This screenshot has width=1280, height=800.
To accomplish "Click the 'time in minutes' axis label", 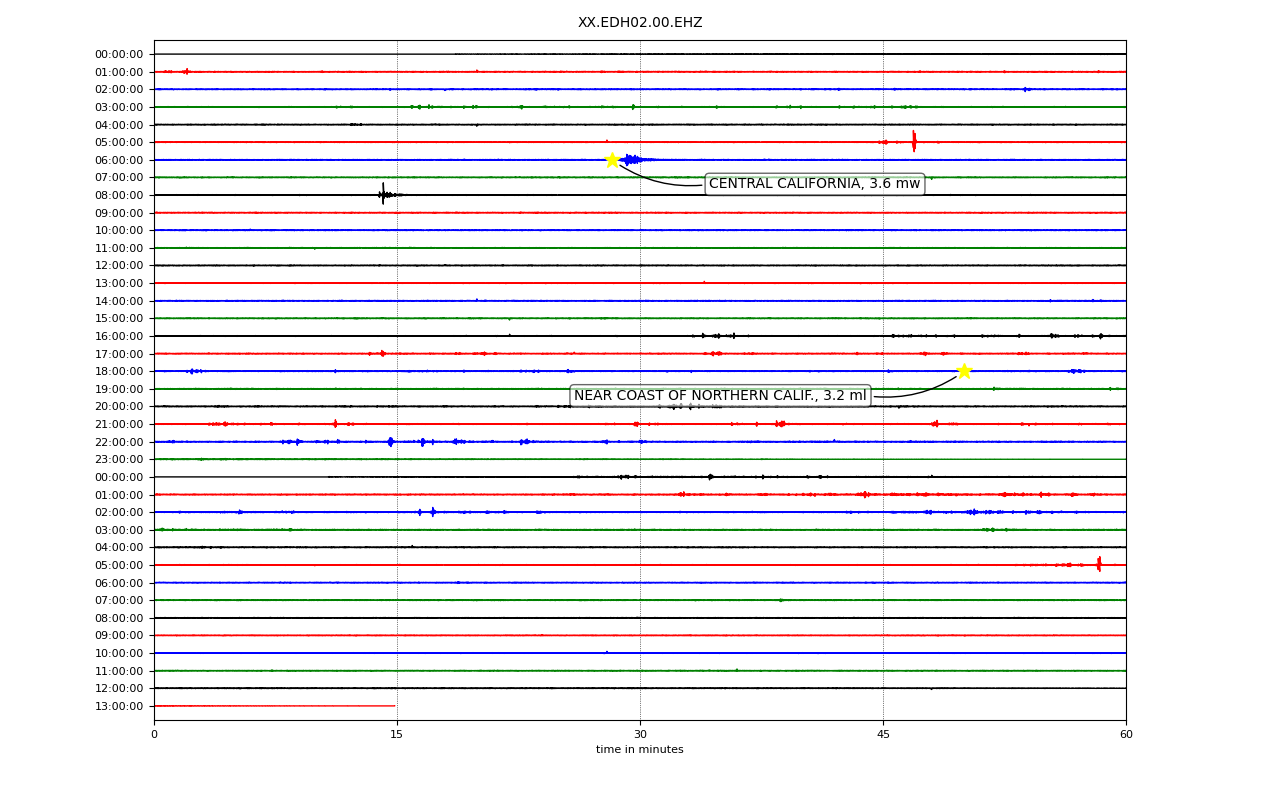I will coord(640,750).
